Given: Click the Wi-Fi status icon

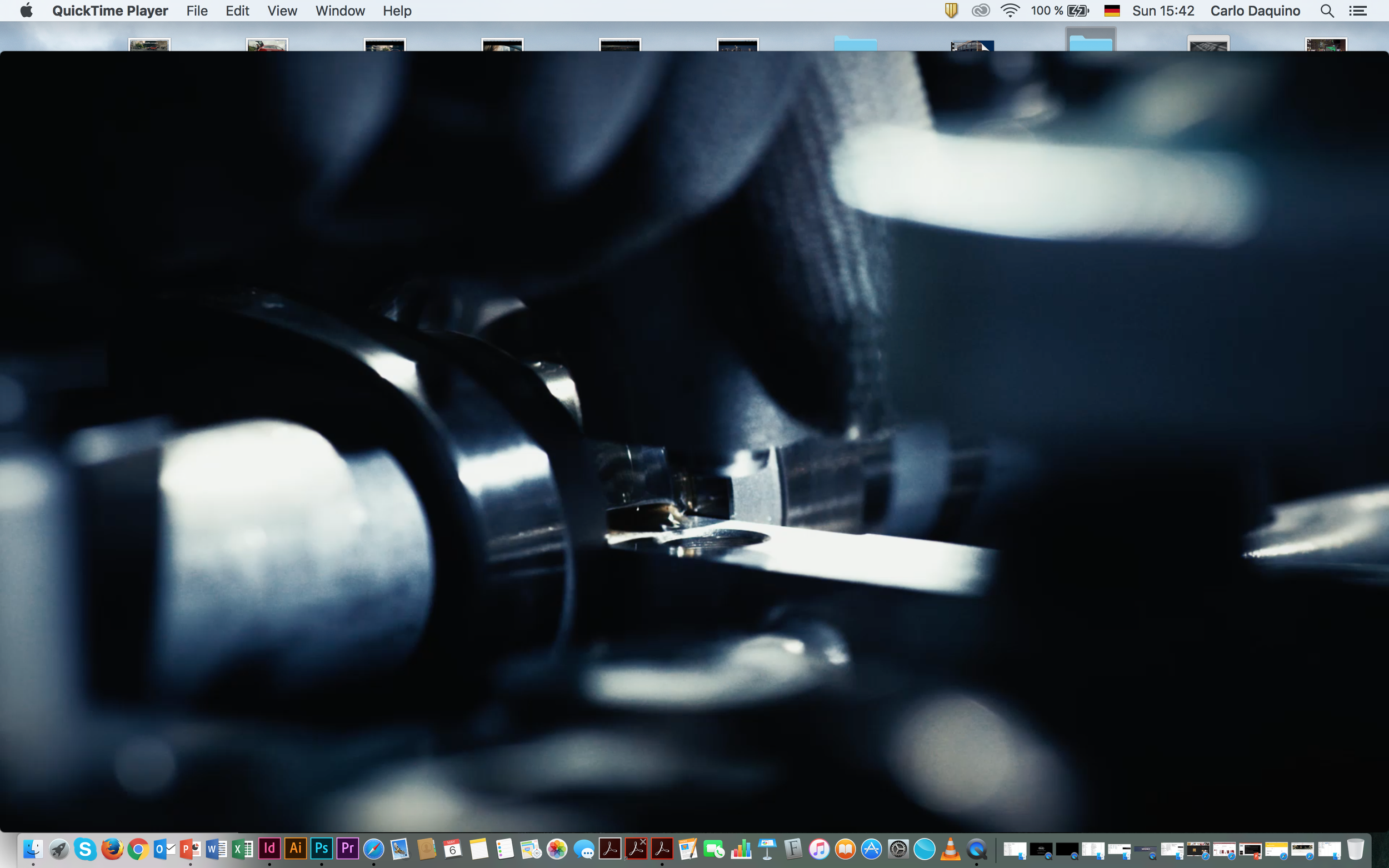Looking at the screenshot, I should point(1010,11).
